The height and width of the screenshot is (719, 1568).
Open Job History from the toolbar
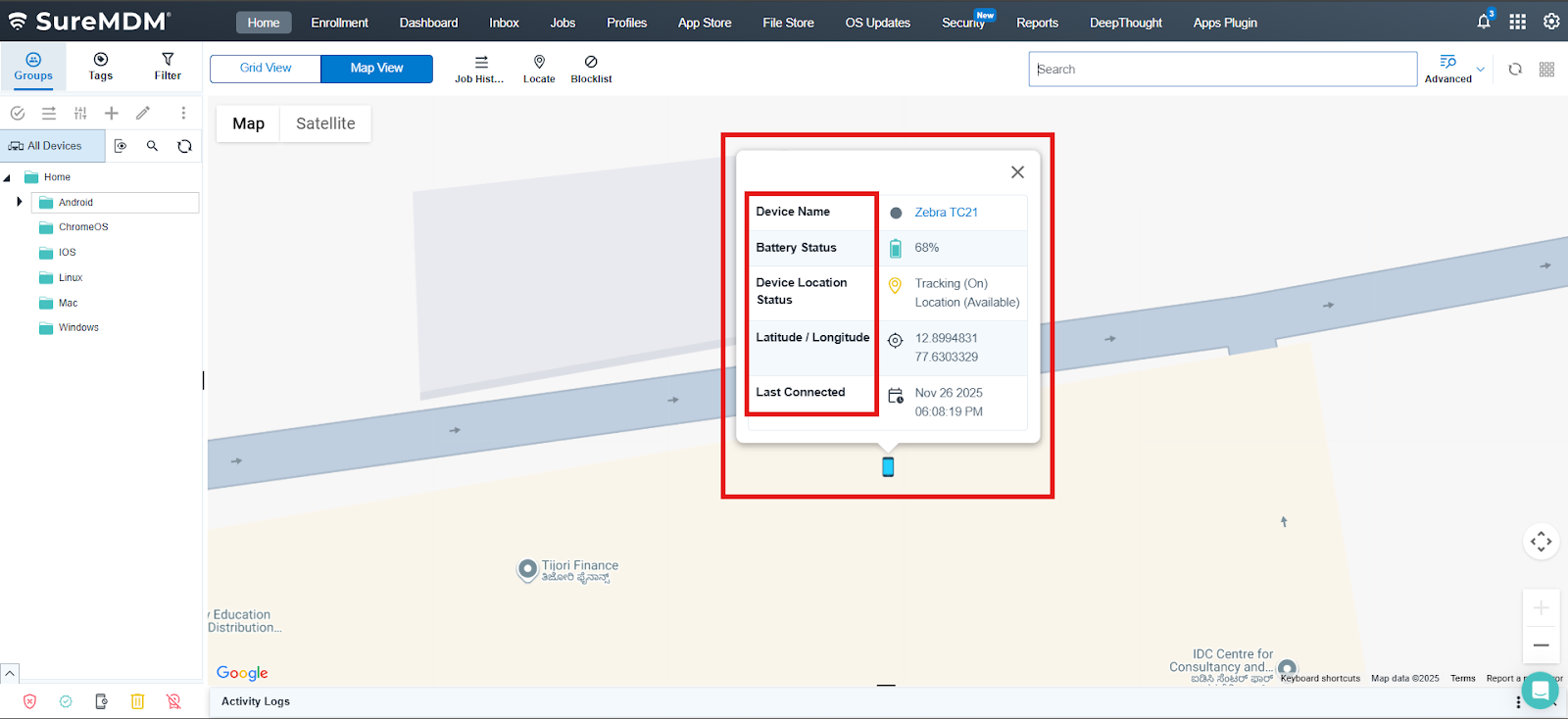(480, 69)
